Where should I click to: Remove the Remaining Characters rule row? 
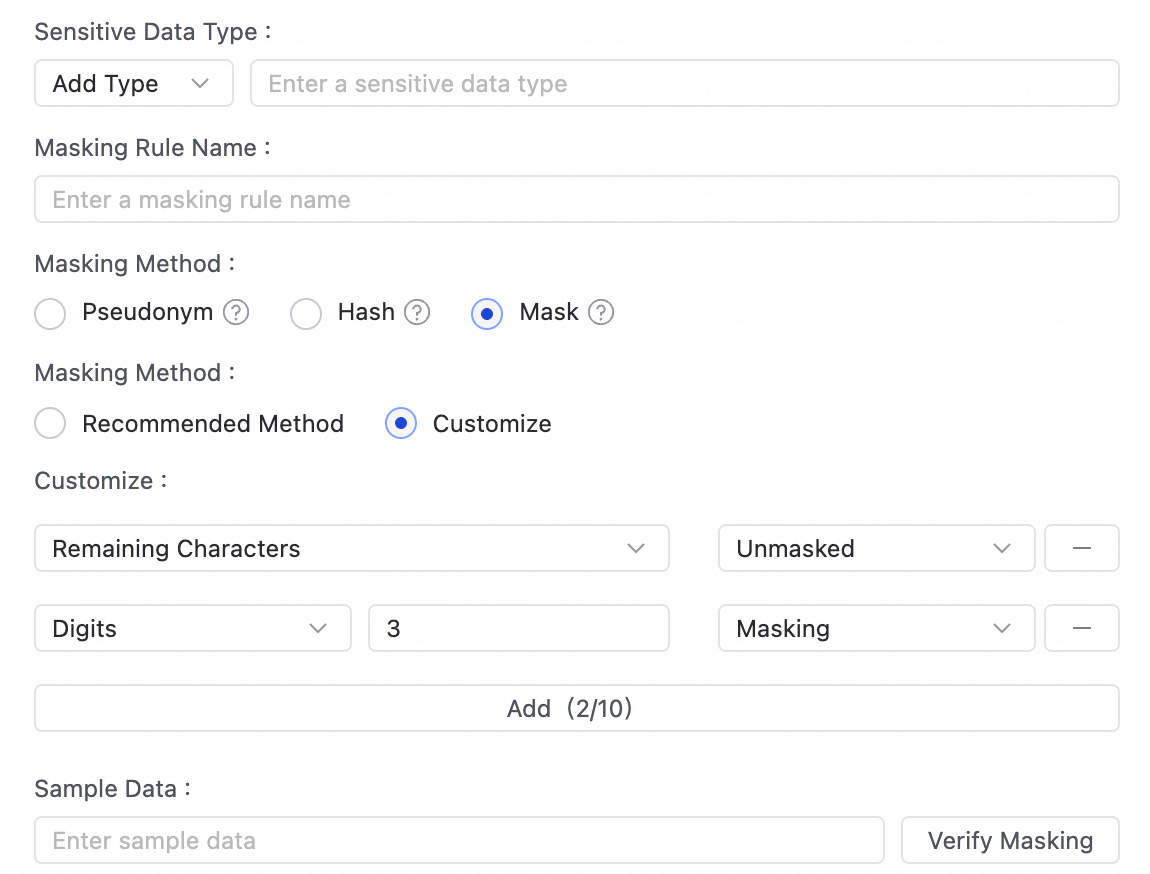pos(1081,548)
